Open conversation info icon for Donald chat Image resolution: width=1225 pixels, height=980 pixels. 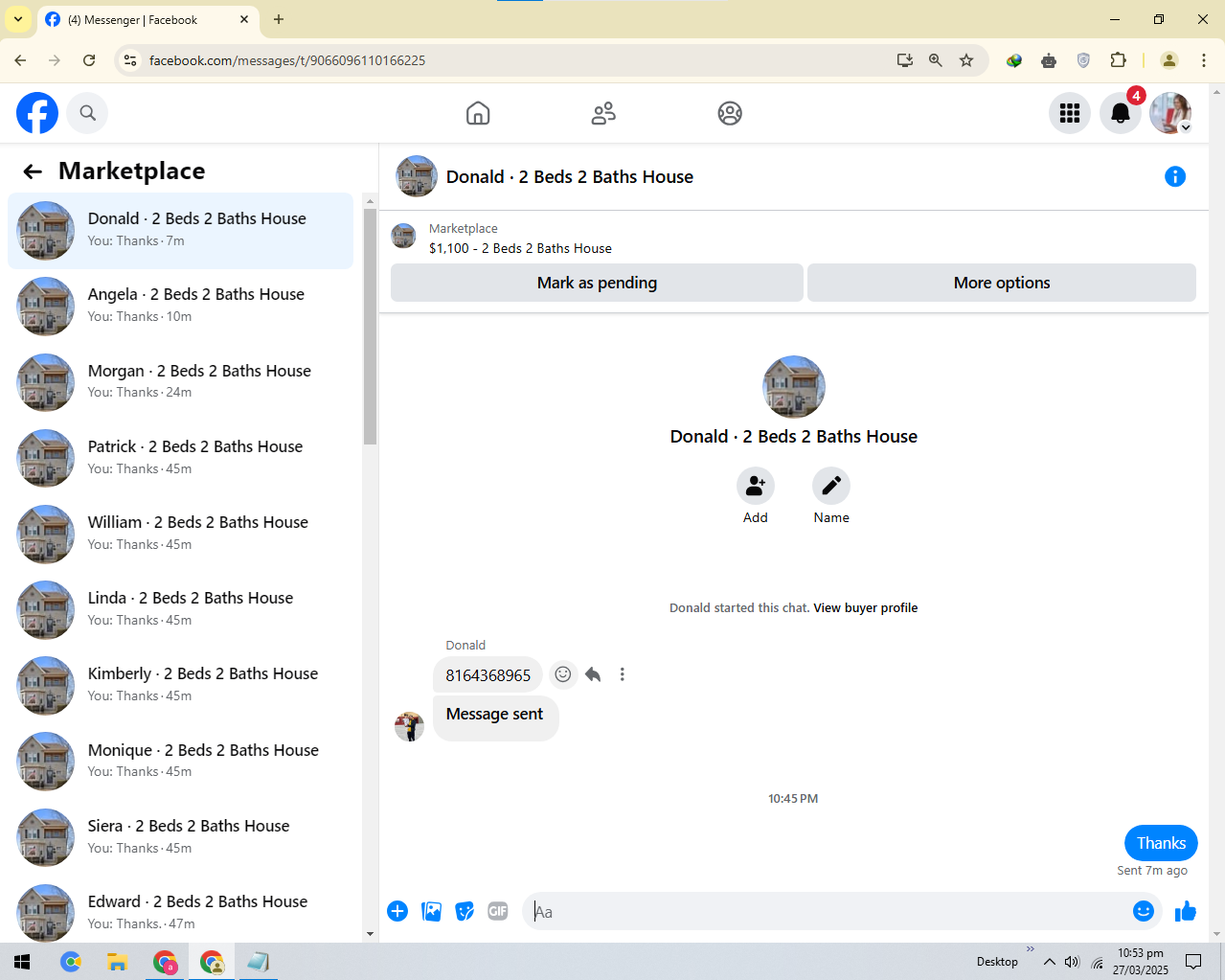click(x=1175, y=176)
